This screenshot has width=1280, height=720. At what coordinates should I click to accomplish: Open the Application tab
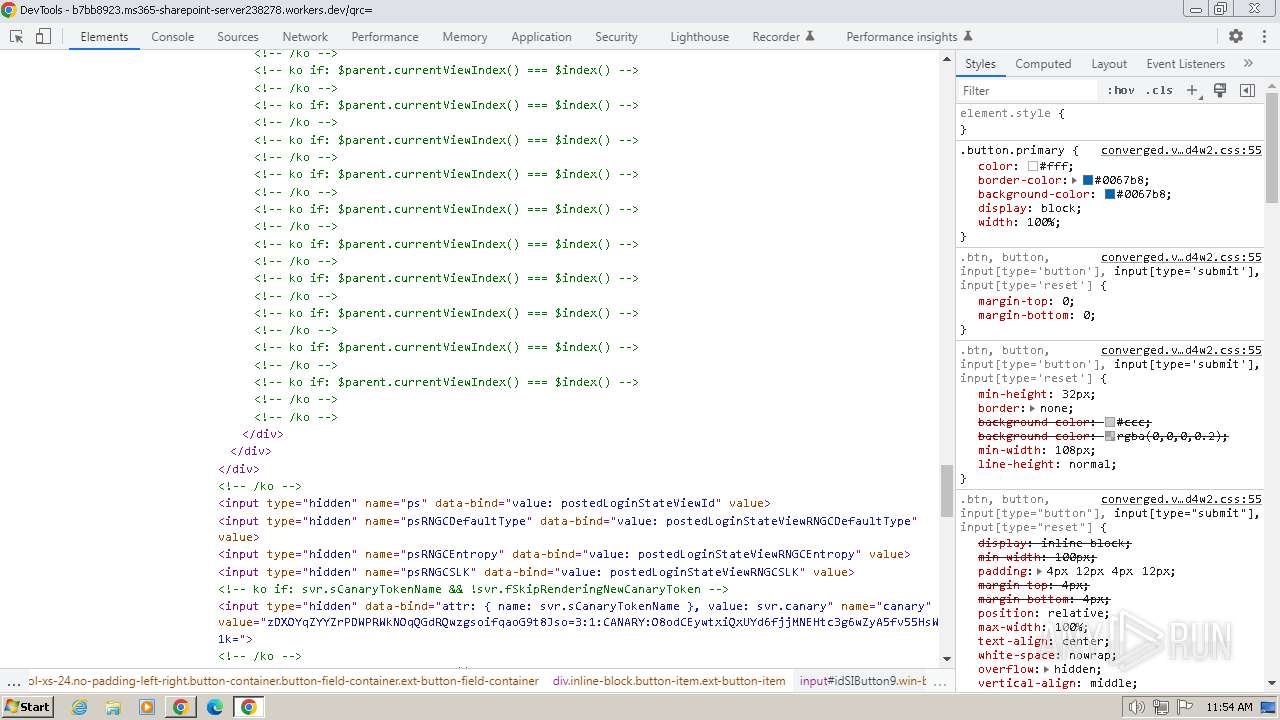pos(541,36)
